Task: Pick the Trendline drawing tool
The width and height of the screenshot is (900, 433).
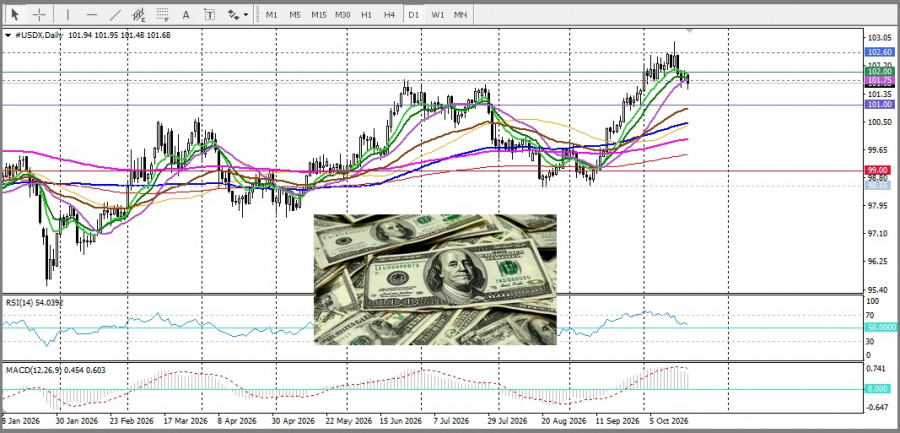Action: (115, 15)
